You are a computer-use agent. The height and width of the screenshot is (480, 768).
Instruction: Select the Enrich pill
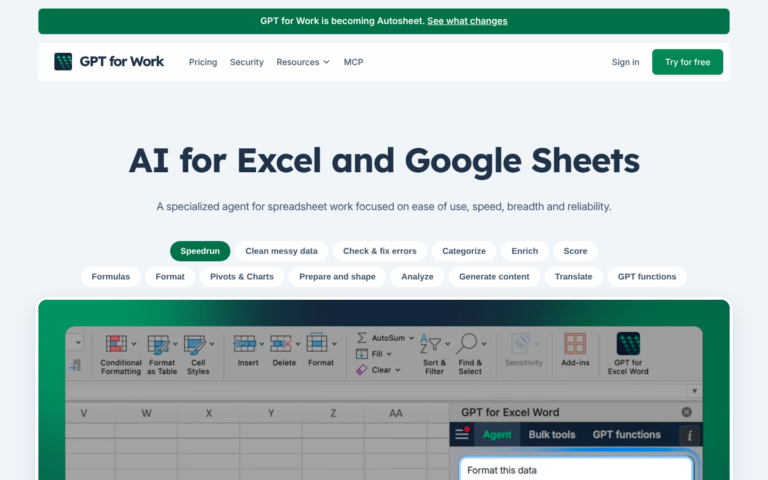coord(525,251)
